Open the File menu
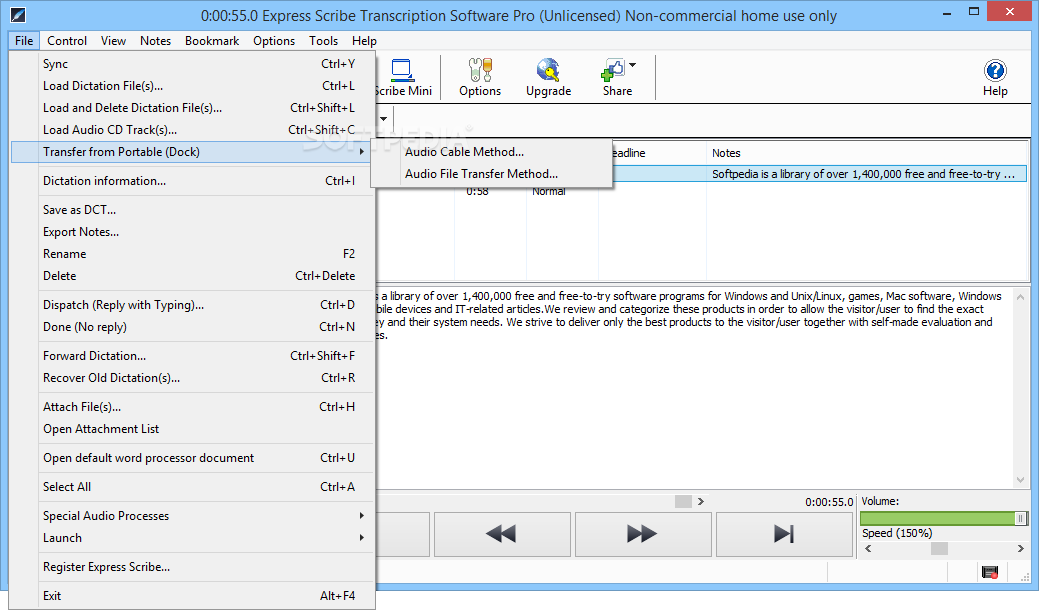This screenshot has height=610, width=1039. 24,40
